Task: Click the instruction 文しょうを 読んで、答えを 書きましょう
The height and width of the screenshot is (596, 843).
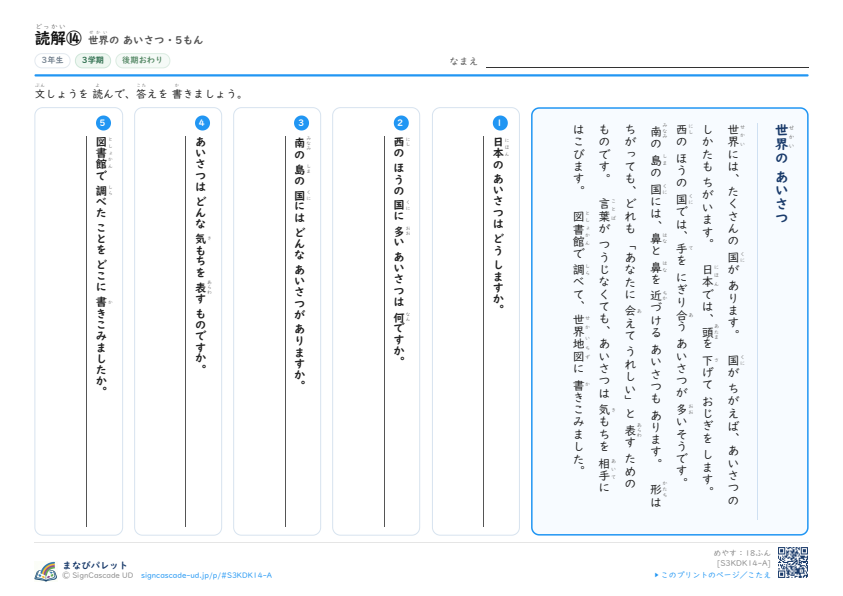Action: pyautogui.click(x=140, y=94)
